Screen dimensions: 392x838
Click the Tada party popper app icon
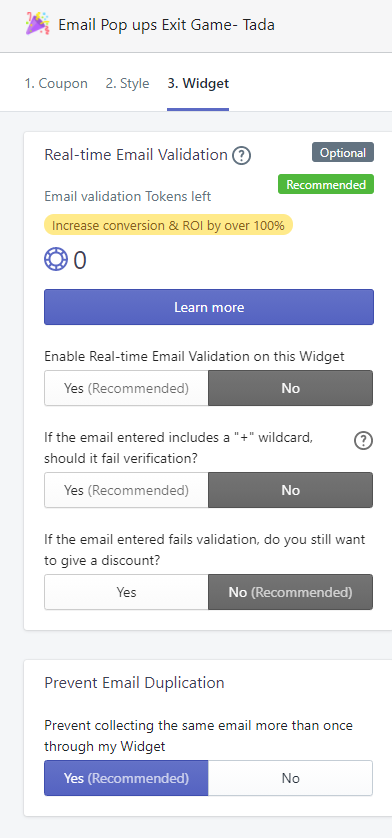(37, 25)
